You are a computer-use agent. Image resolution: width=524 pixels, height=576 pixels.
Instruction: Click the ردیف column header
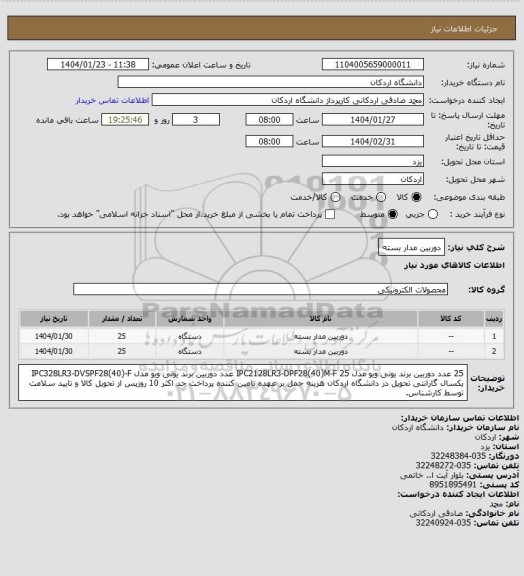tap(494, 319)
